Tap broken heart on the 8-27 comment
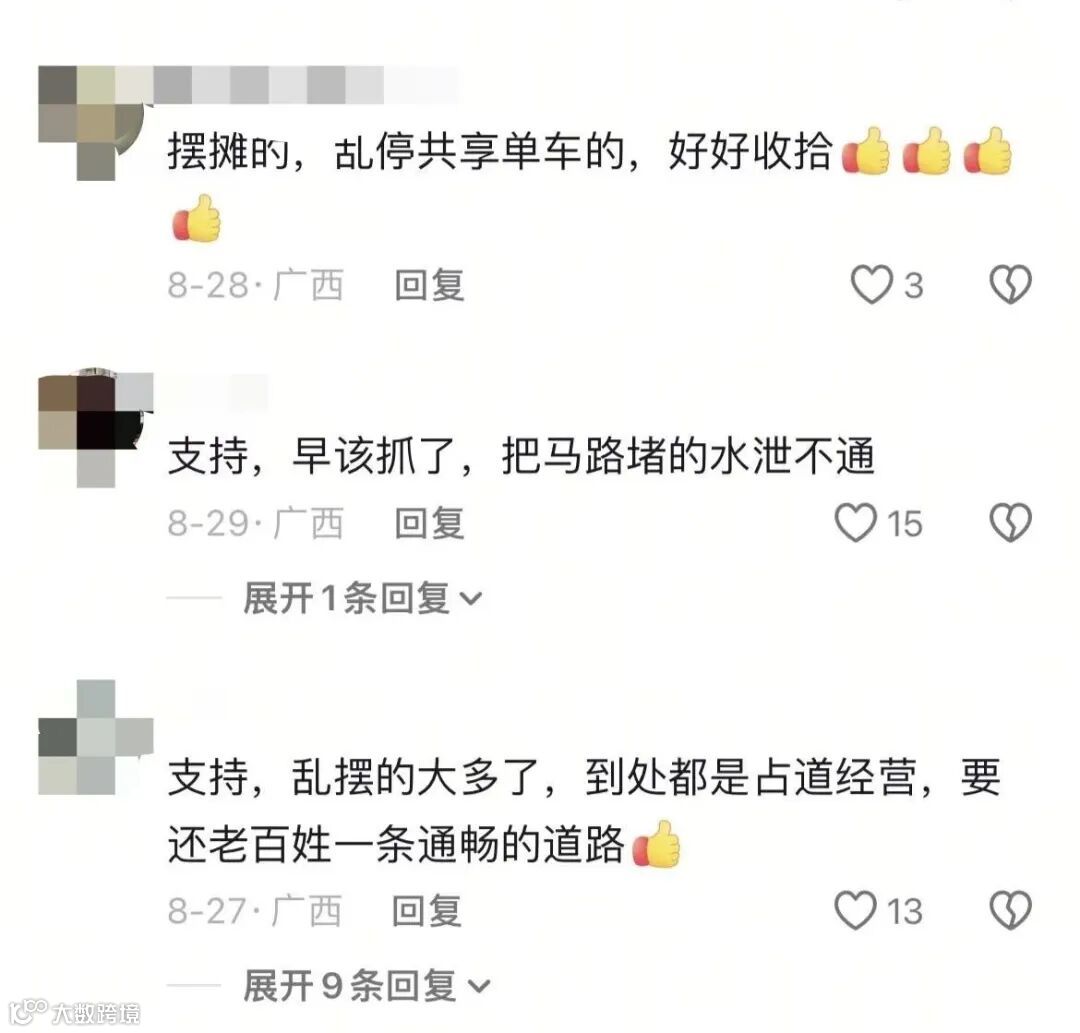Screen dimensions: 1080x1033 pos(1010,910)
